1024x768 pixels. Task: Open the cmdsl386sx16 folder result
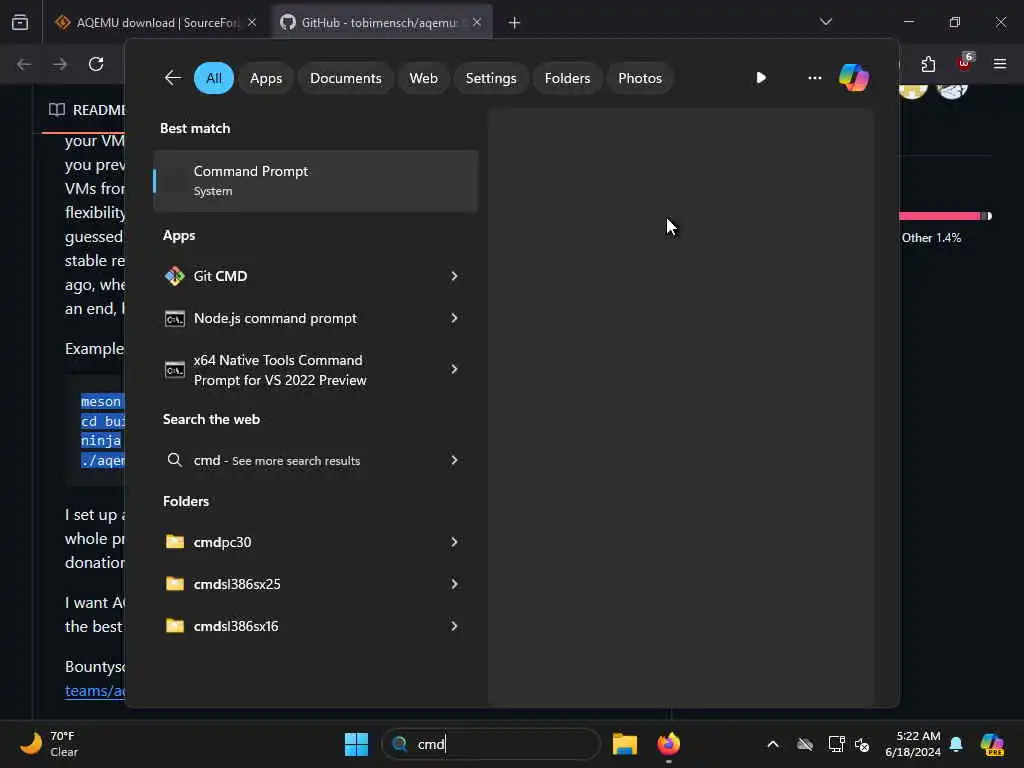pyautogui.click(x=315, y=626)
